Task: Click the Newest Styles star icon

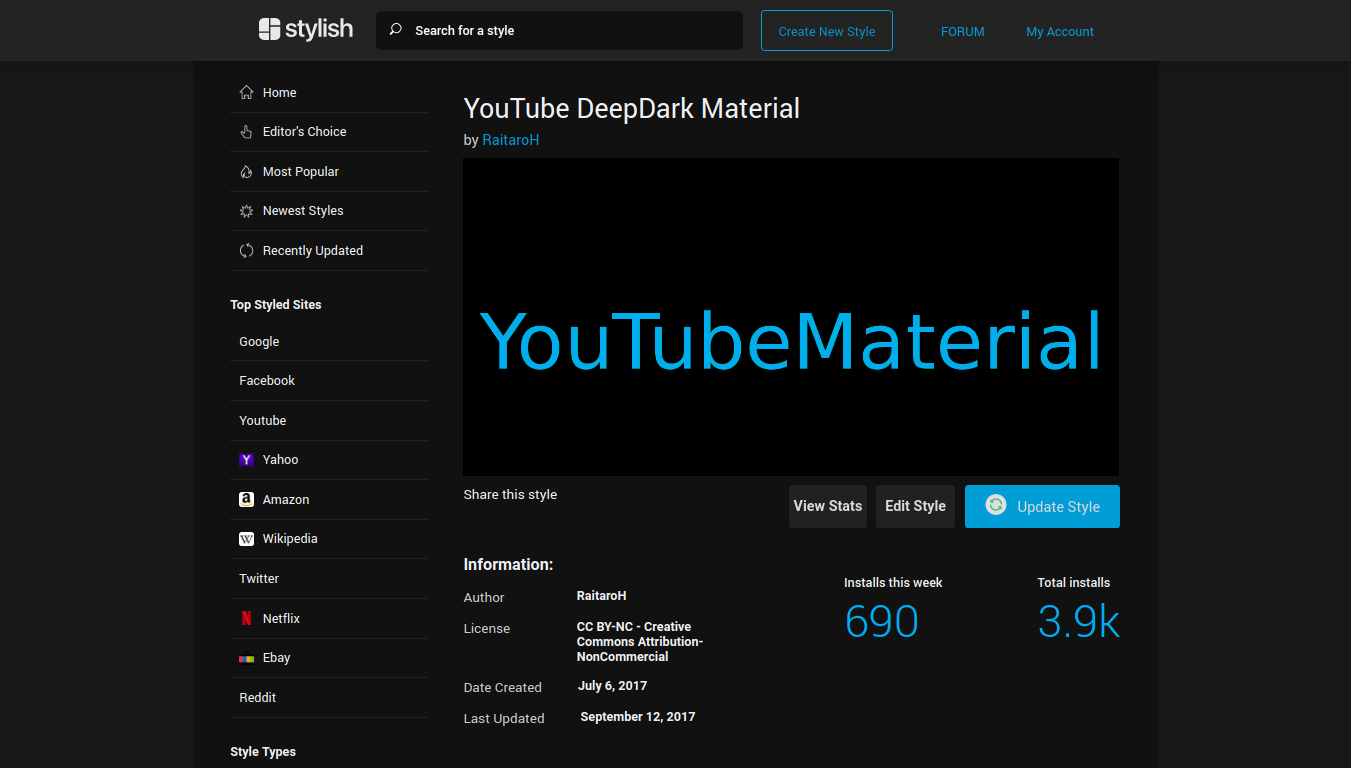Action: (x=246, y=211)
